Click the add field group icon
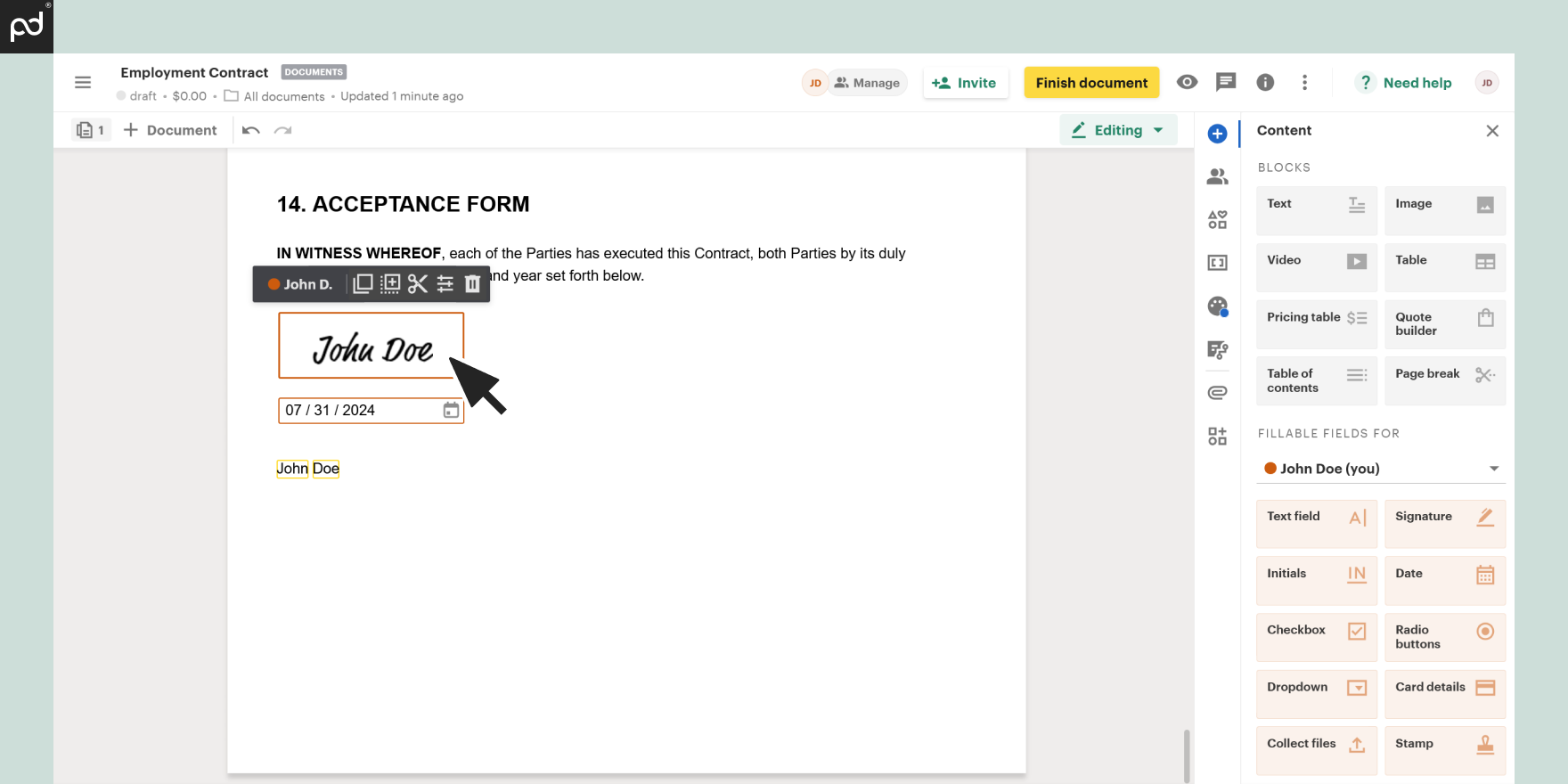 (390, 284)
